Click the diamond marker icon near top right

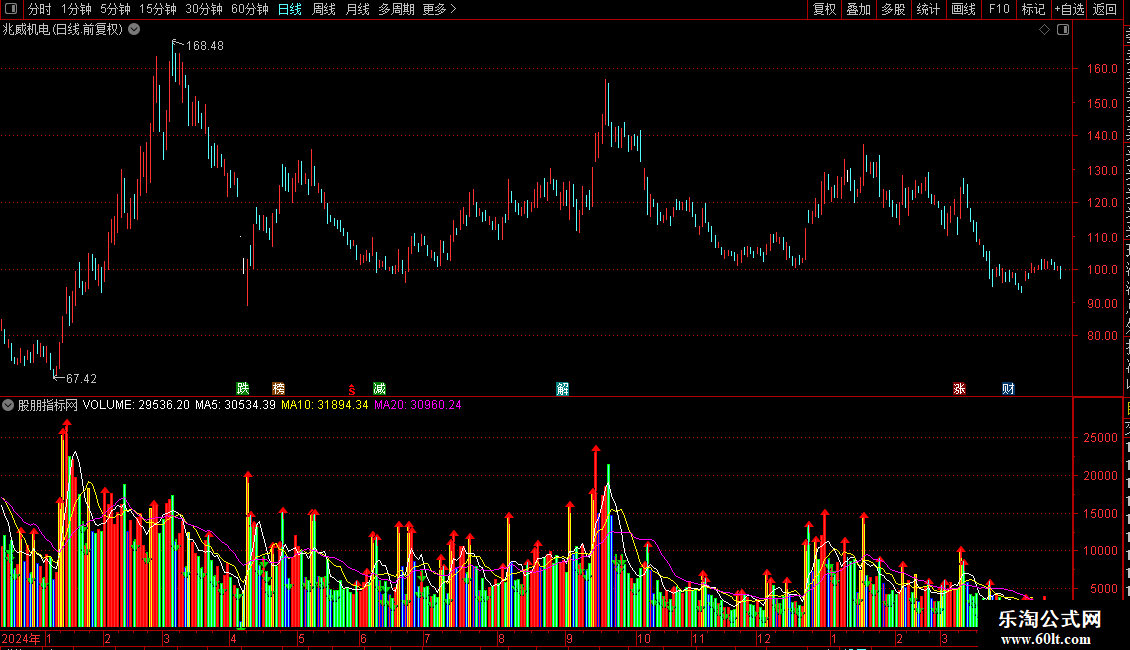pos(1044,30)
